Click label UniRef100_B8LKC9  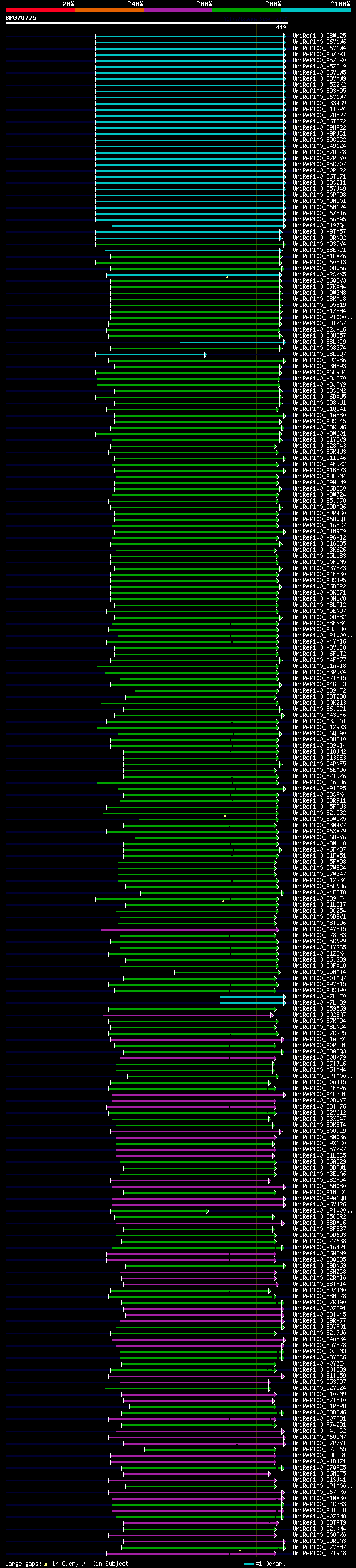click(319, 342)
